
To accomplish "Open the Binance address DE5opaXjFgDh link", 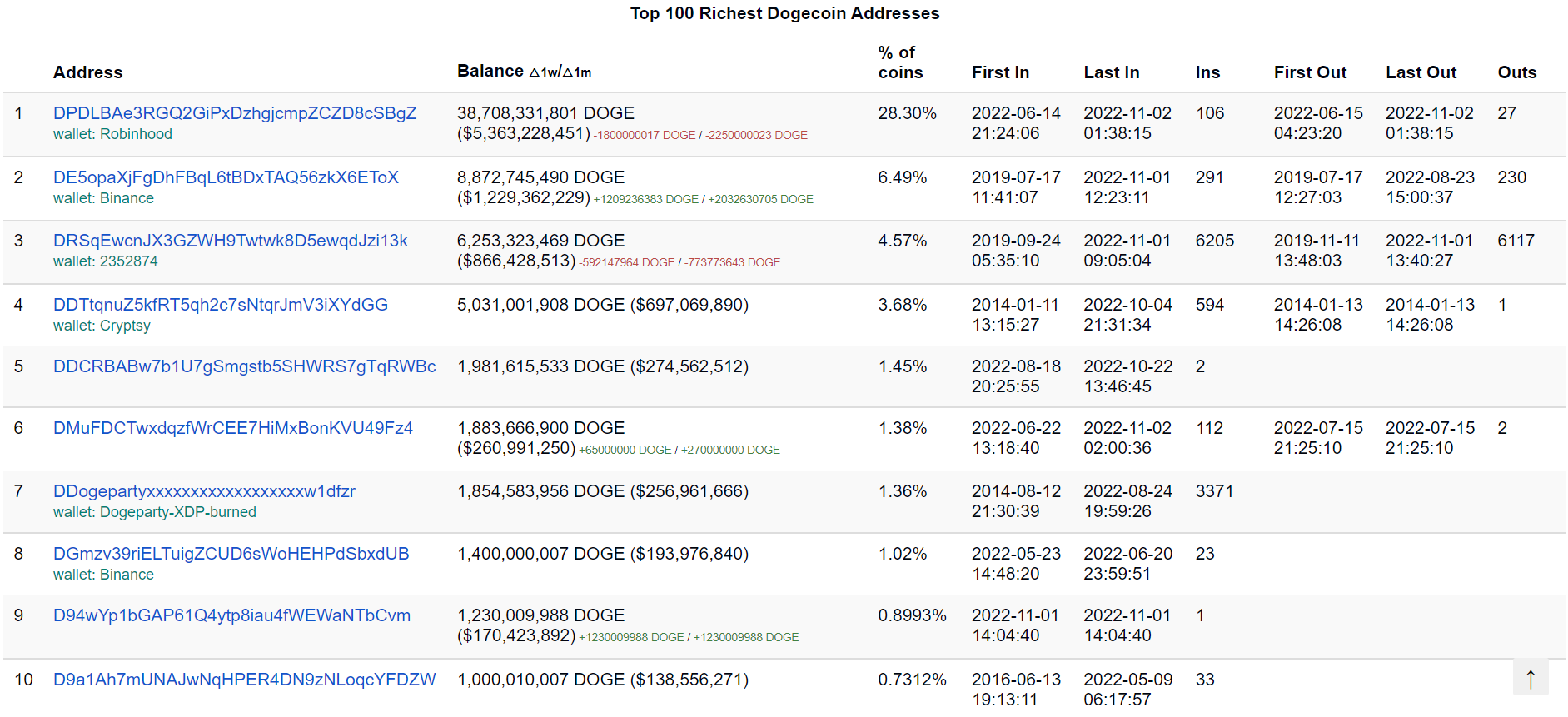I will point(226,177).
